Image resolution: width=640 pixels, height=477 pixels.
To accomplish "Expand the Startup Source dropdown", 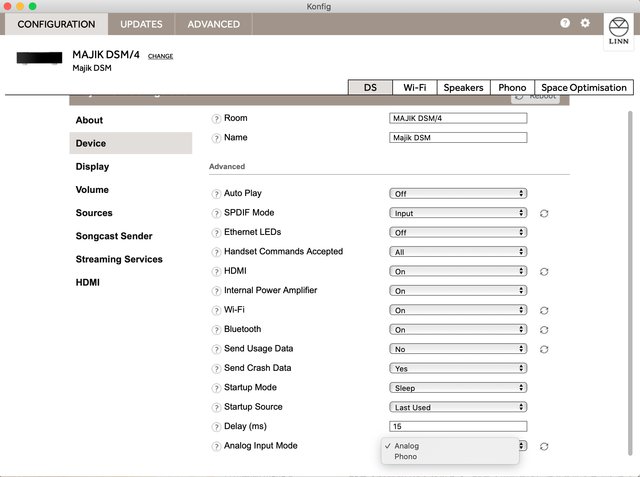I will point(457,407).
